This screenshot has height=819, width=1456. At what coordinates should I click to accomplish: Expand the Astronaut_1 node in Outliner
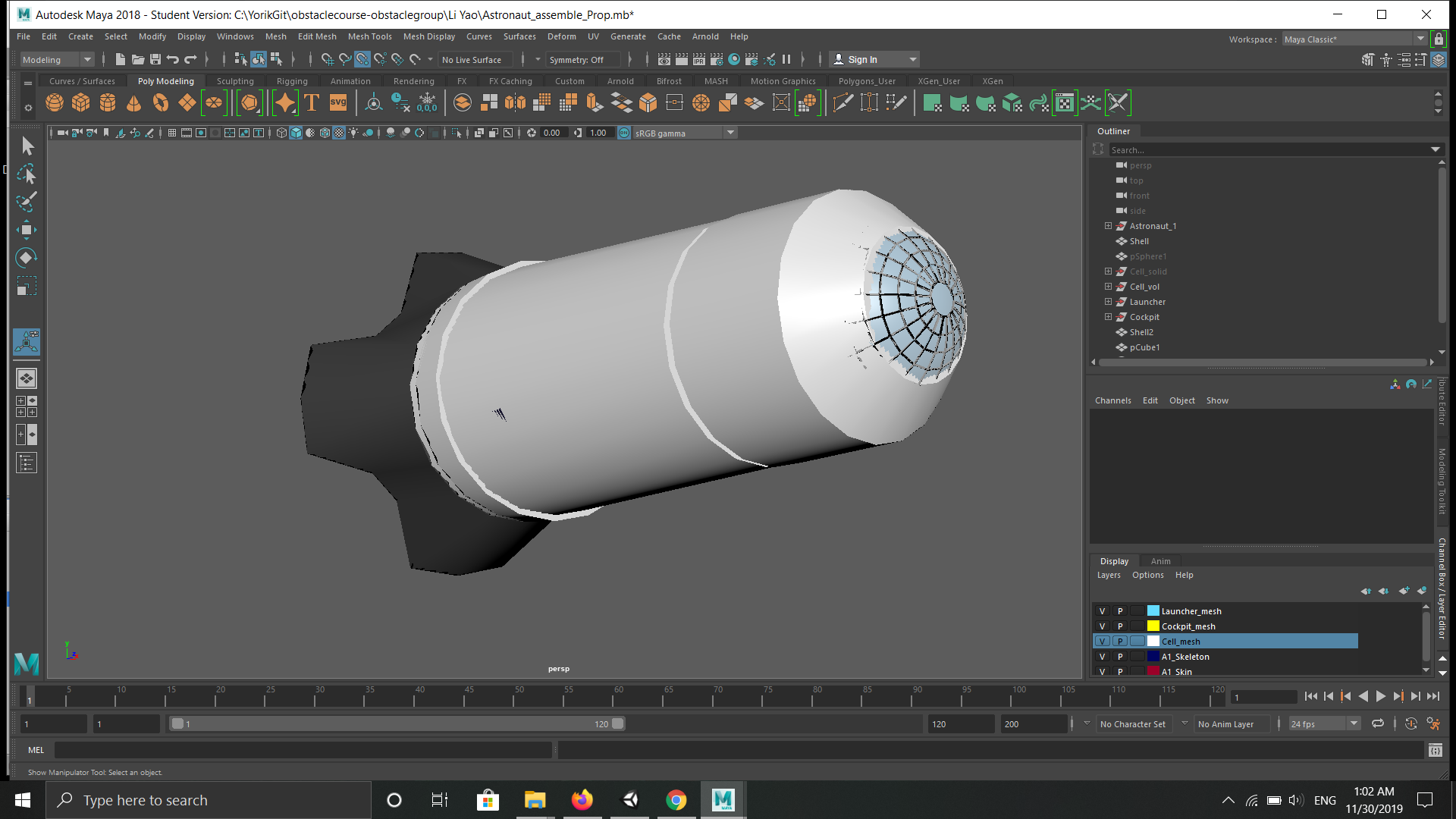point(1108,226)
